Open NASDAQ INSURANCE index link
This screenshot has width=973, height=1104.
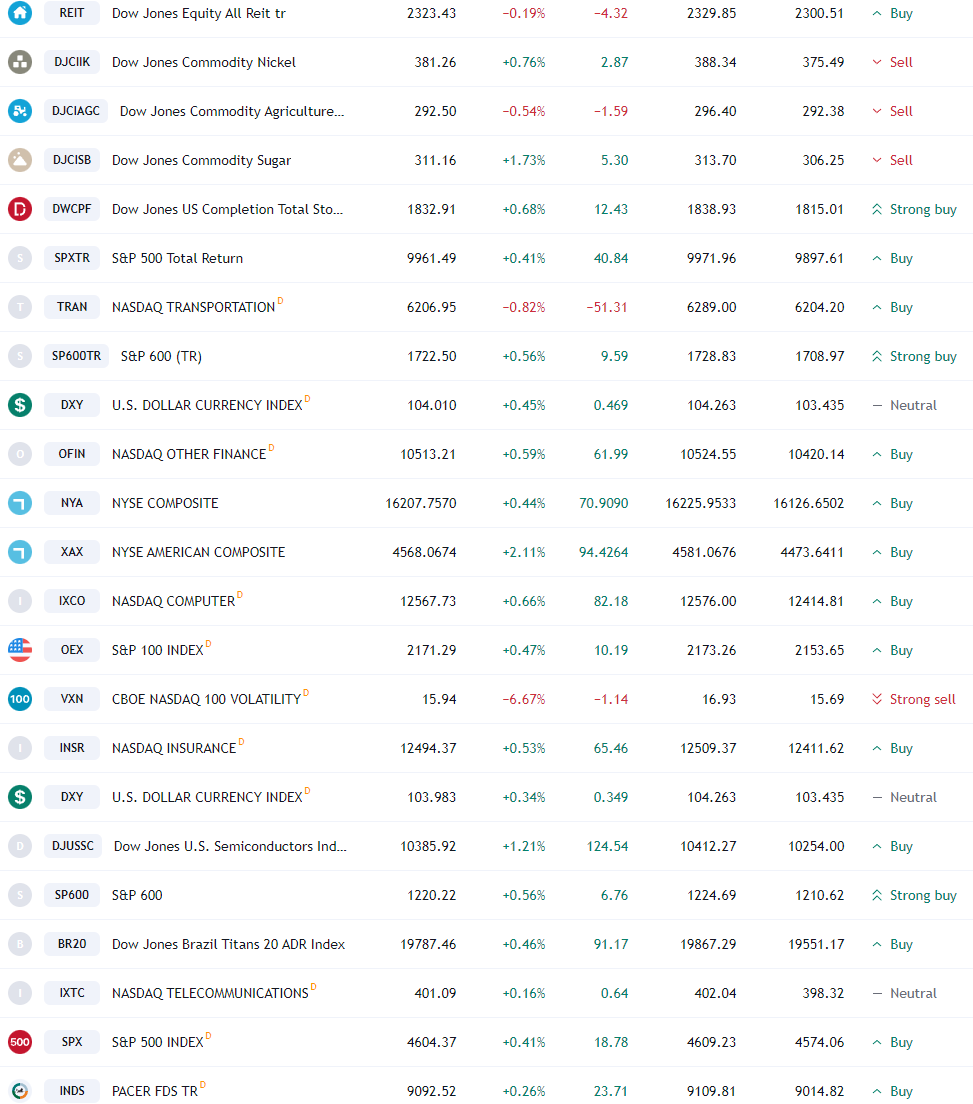[174, 748]
